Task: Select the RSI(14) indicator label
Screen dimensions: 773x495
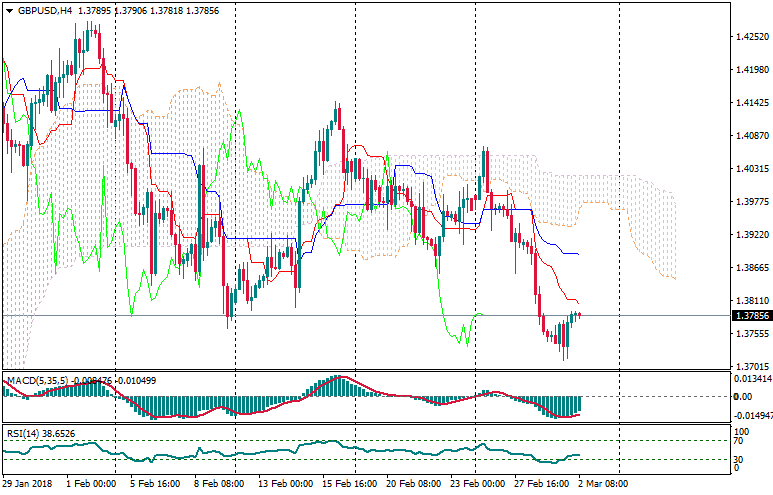Action: point(25,433)
